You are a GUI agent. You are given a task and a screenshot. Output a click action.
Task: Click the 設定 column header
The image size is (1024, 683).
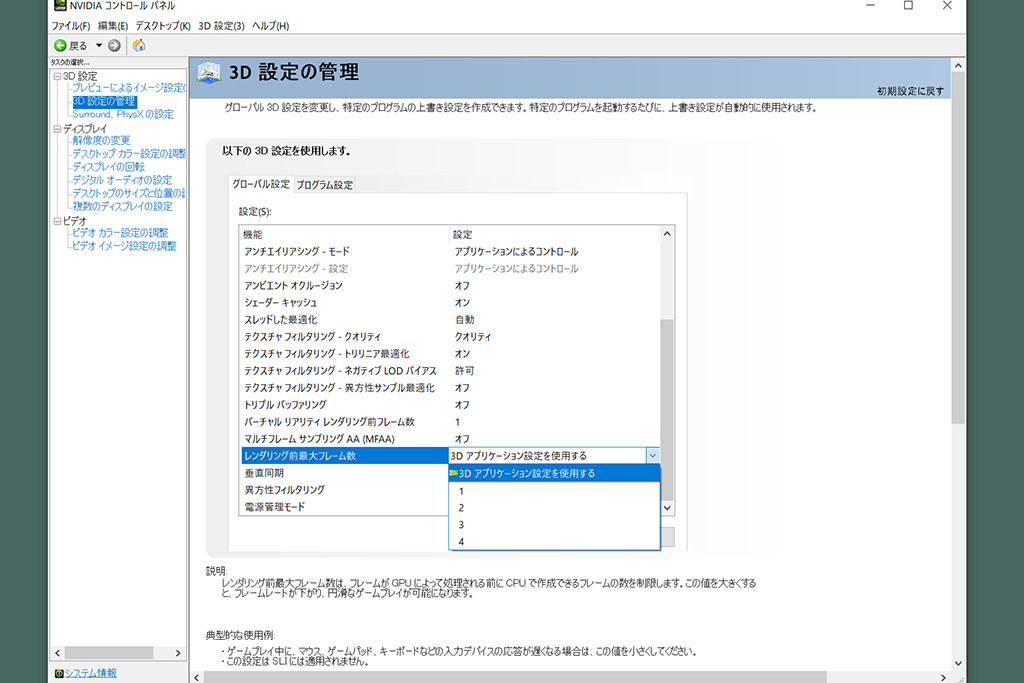click(554, 234)
